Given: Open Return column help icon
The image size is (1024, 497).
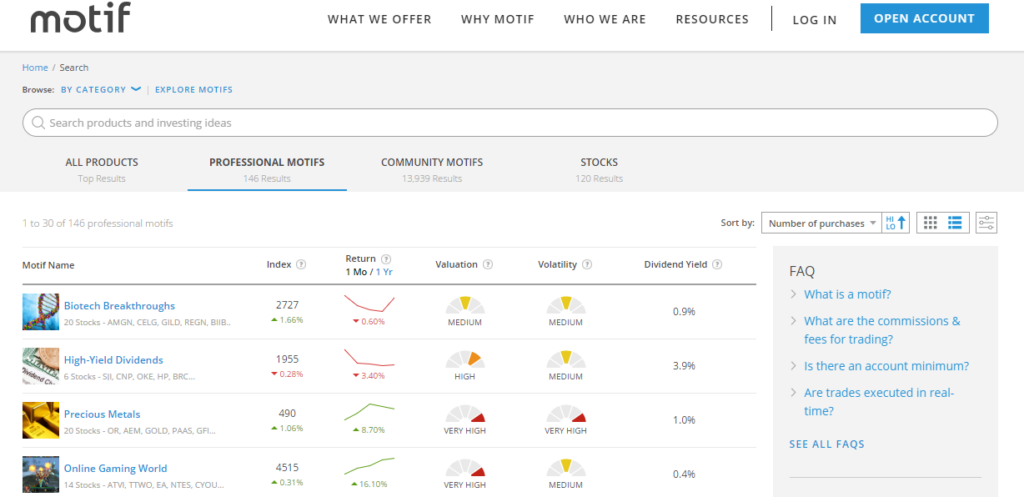Looking at the screenshot, I should pos(385,259).
